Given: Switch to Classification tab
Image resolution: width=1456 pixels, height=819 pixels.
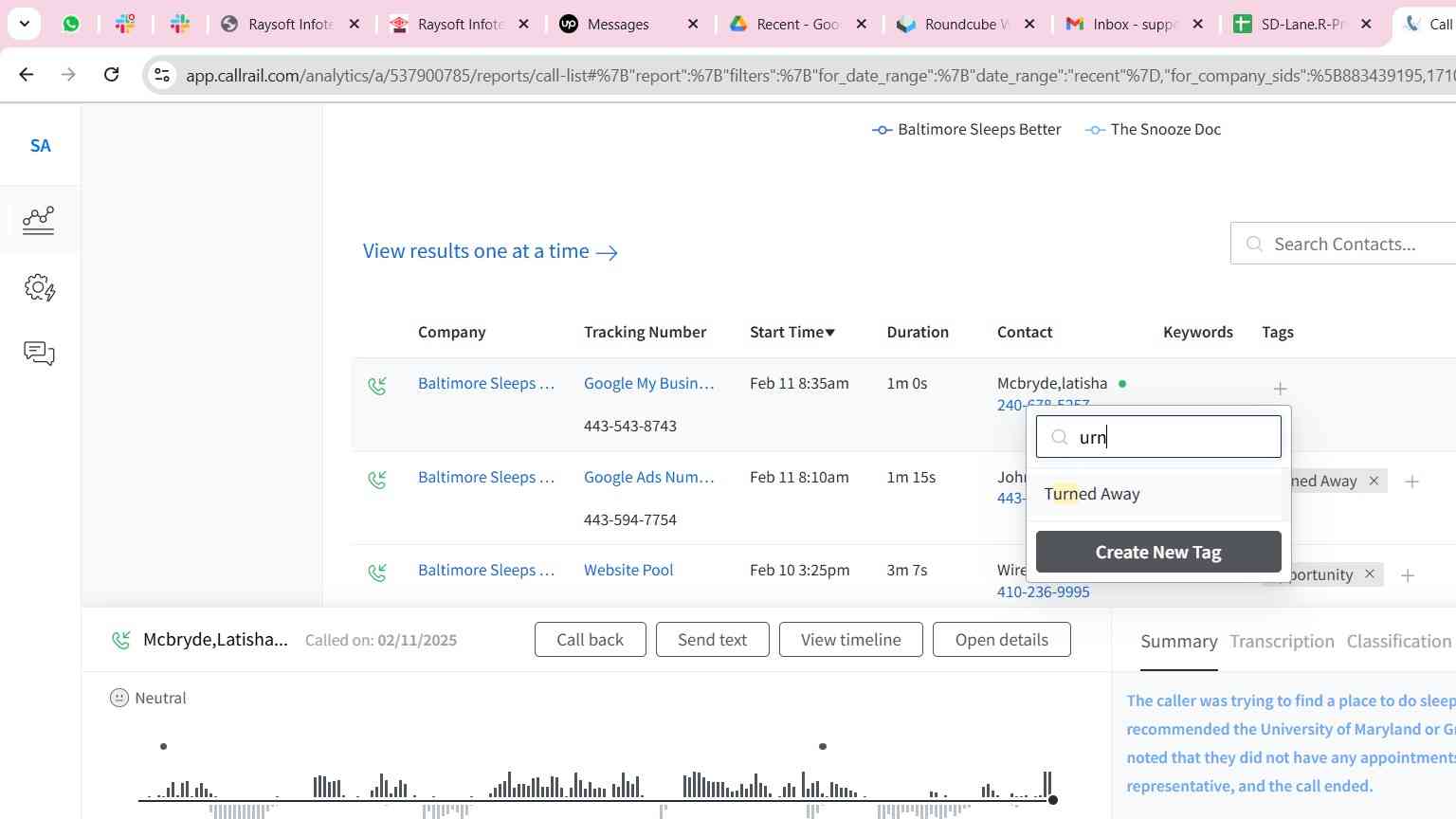Looking at the screenshot, I should click(x=1398, y=642).
